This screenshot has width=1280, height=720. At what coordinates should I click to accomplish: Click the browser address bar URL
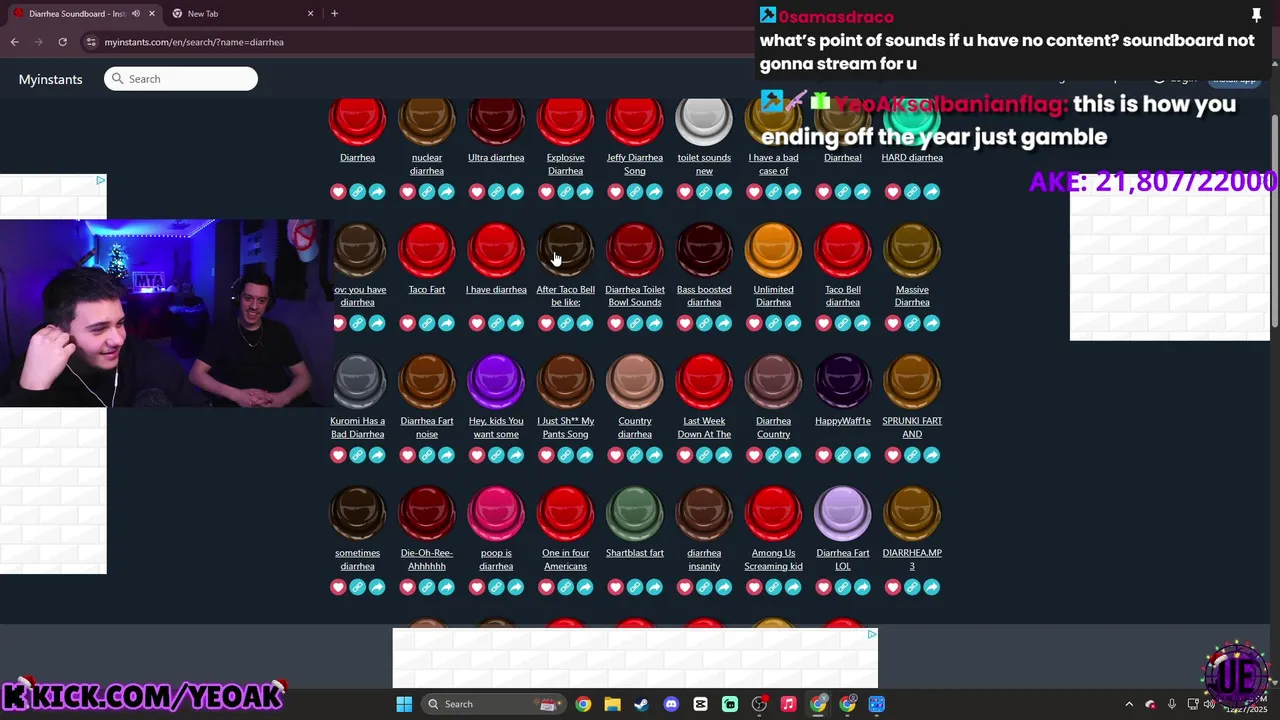[x=194, y=42]
